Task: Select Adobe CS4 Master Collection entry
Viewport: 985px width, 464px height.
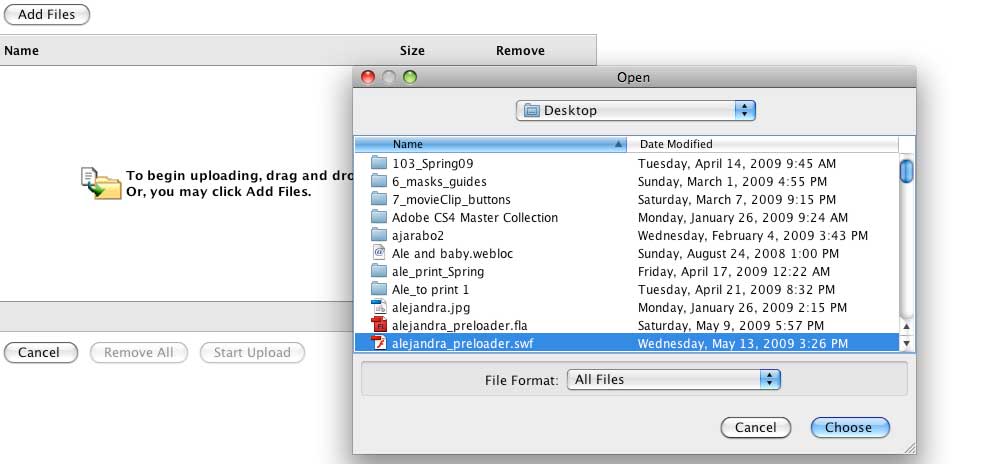Action: click(x=475, y=217)
